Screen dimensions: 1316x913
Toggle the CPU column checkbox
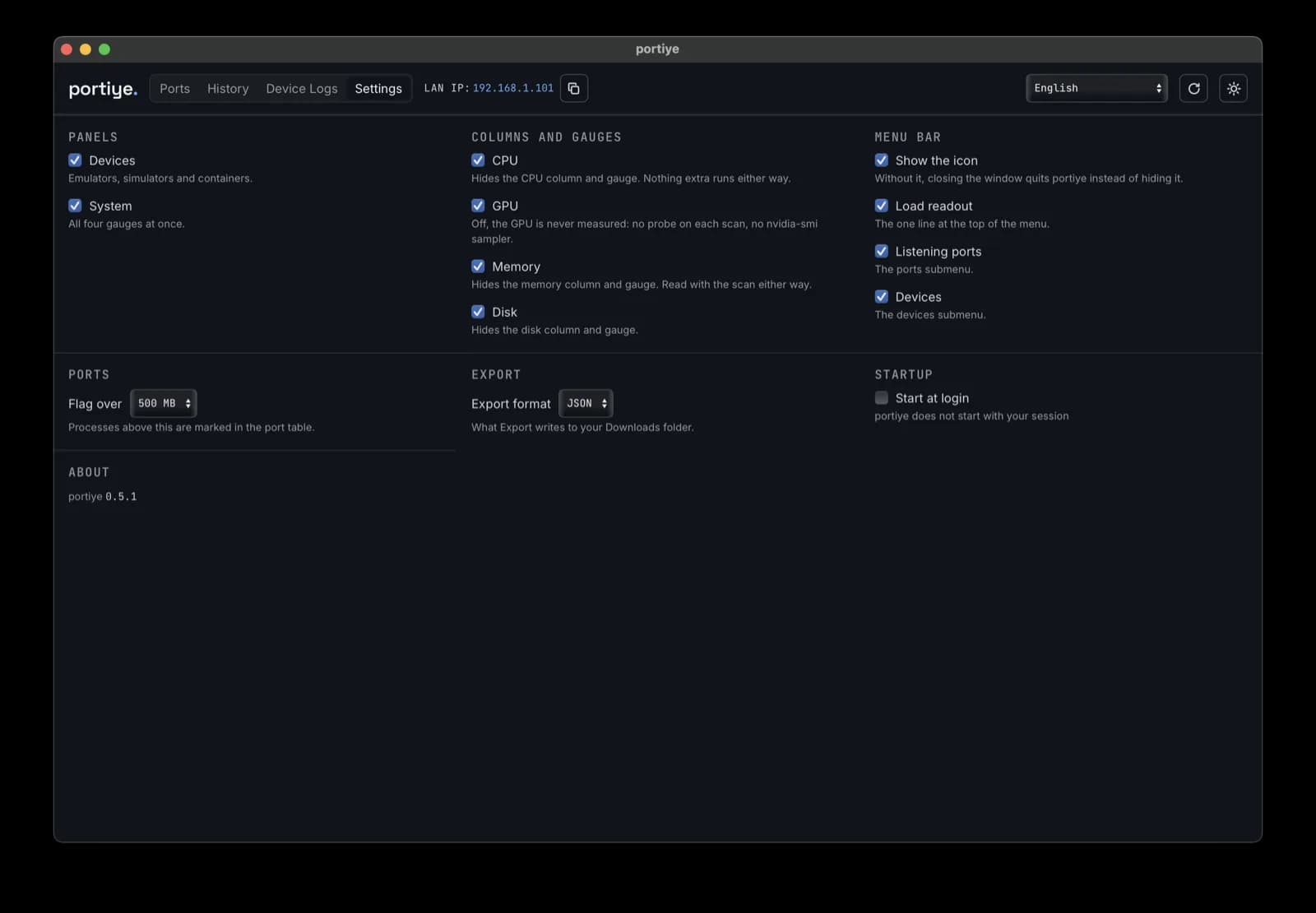coord(478,160)
